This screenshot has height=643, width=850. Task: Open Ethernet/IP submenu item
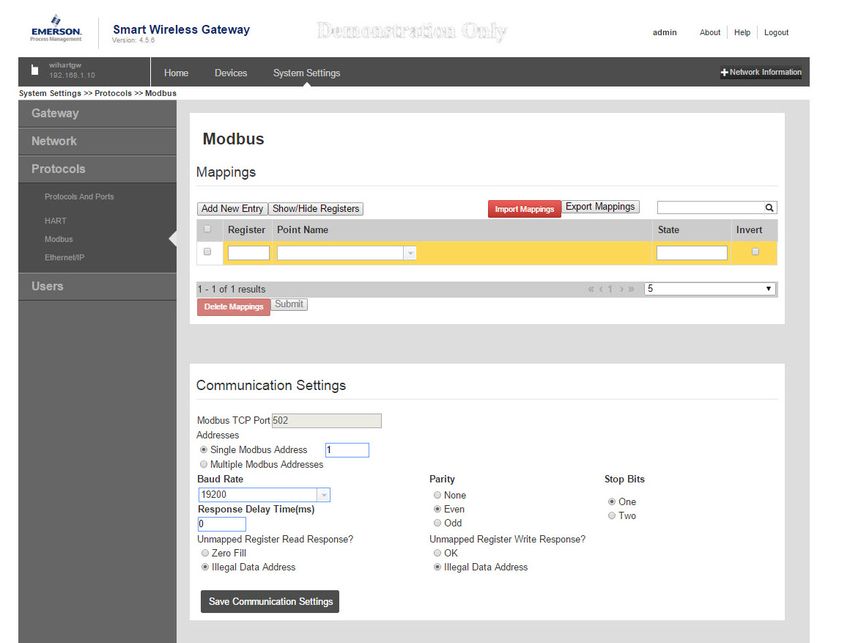click(x=65, y=258)
